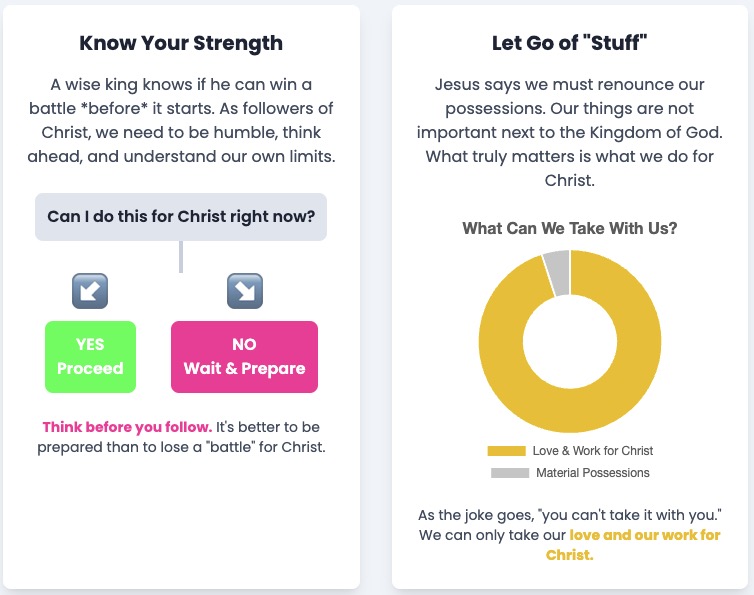Select the small gray donut chart segment

pyautogui.click(x=557, y=272)
